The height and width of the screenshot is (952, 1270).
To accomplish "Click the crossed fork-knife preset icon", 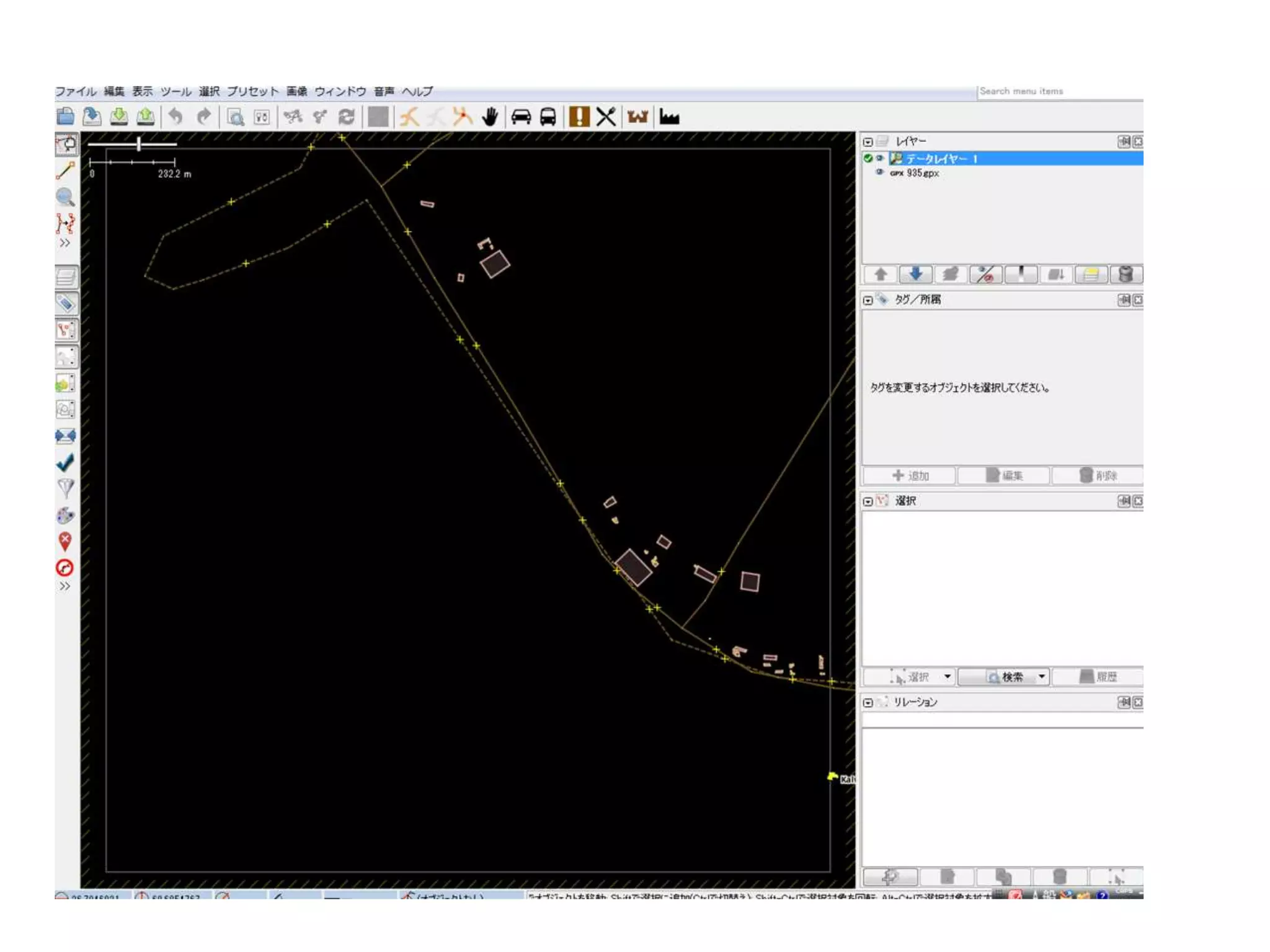I will pyautogui.click(x=606, y=117).
